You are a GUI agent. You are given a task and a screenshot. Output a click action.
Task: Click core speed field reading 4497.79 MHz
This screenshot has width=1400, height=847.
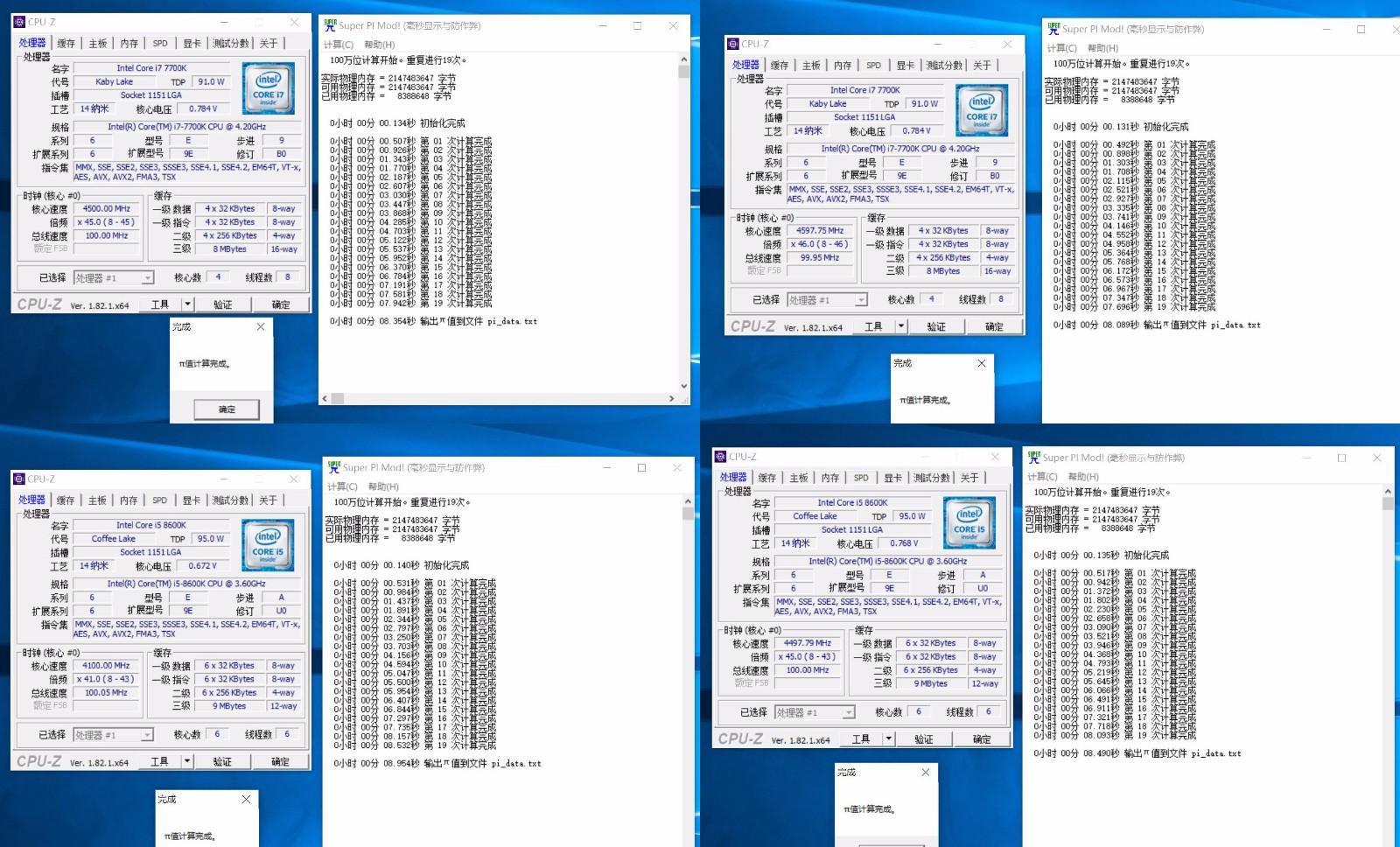click(808, 643)
